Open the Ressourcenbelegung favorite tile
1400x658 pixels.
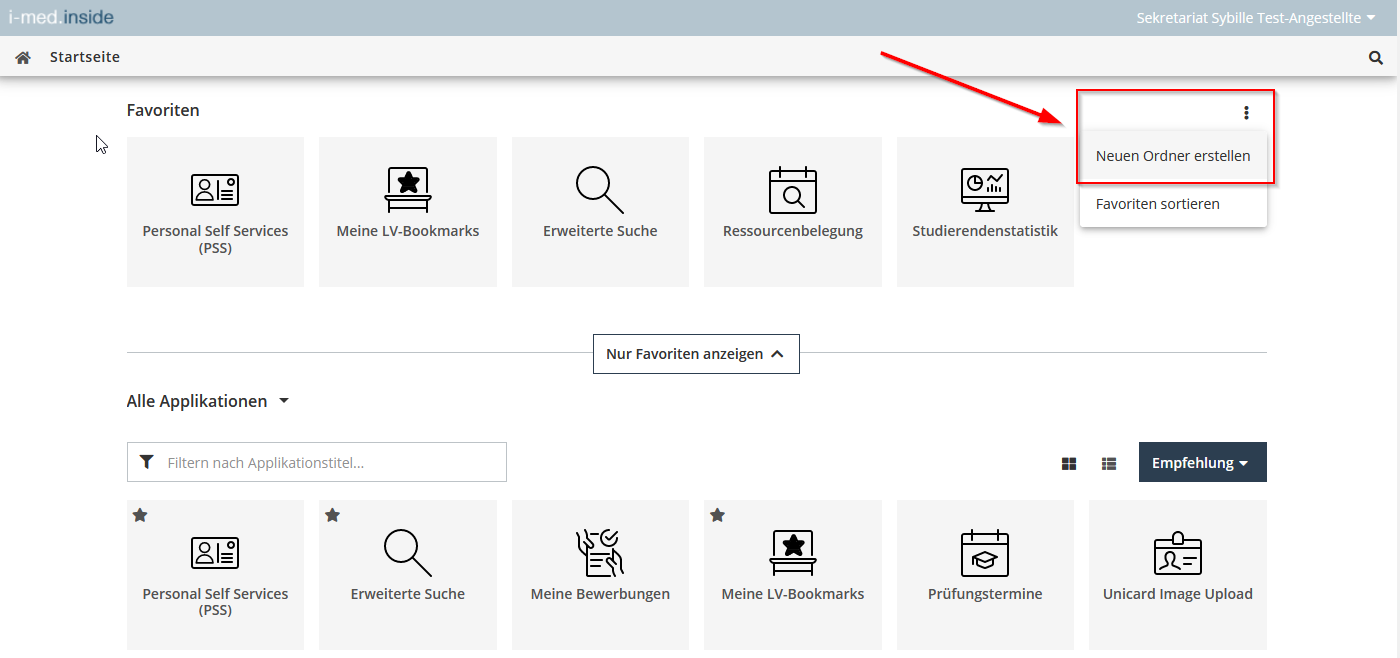point(793,212)
